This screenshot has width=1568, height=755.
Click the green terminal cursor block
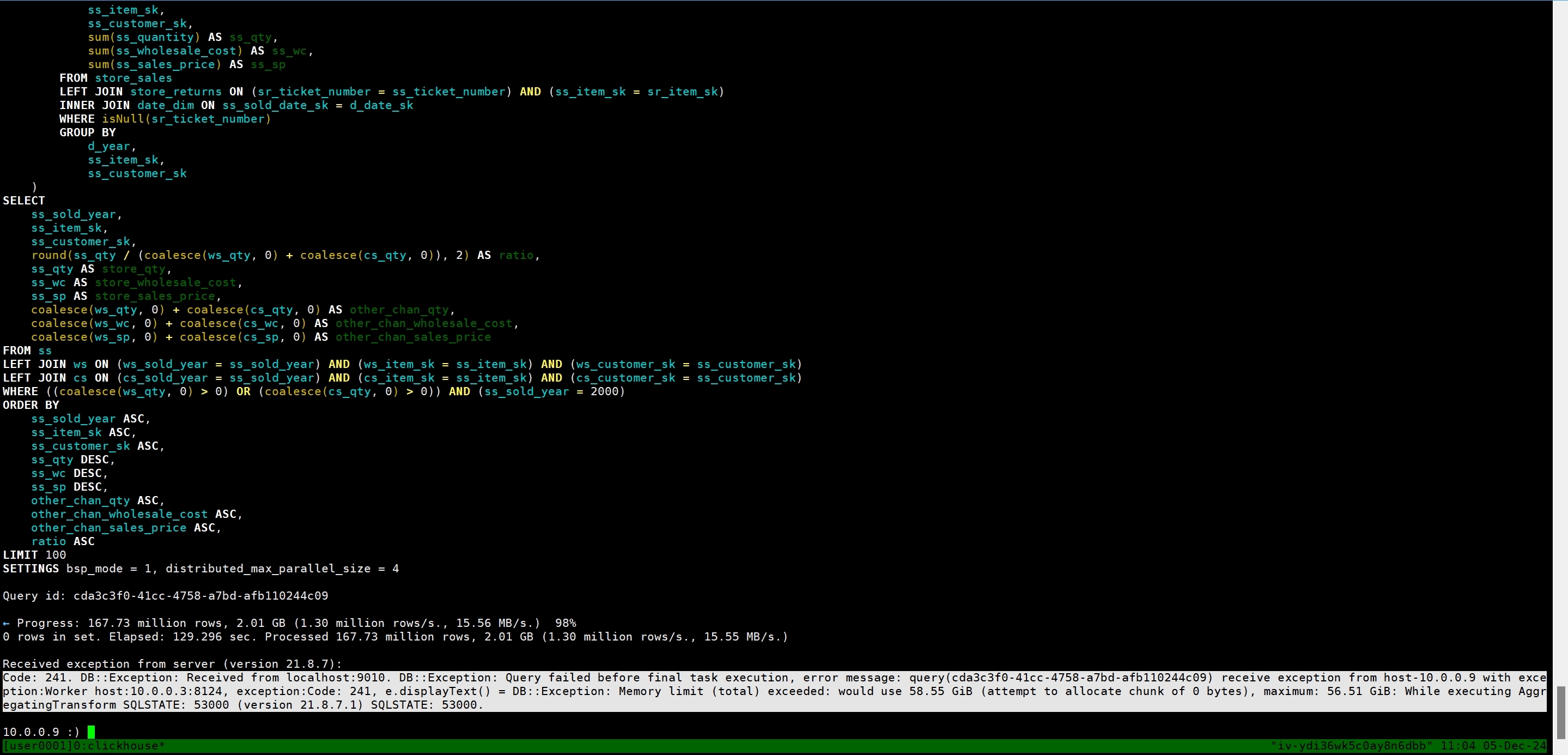[92, 732]
